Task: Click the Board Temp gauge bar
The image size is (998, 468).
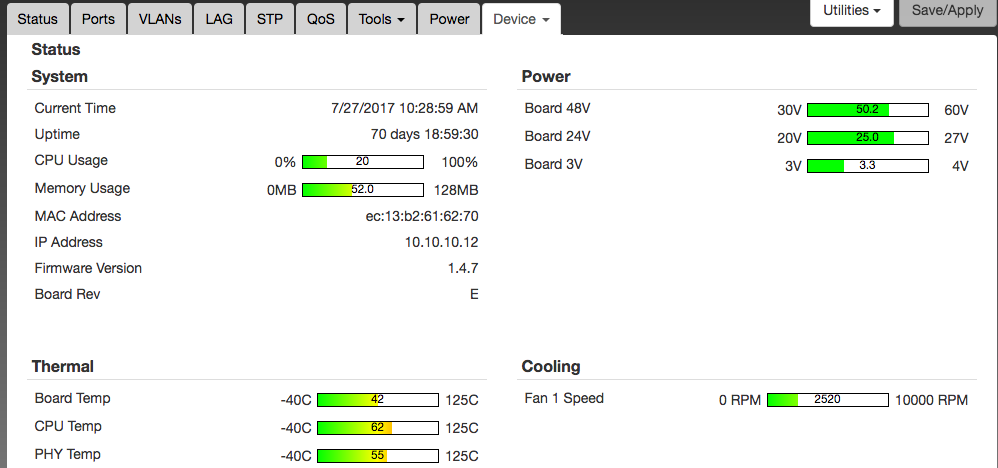Action: (377, 400)
